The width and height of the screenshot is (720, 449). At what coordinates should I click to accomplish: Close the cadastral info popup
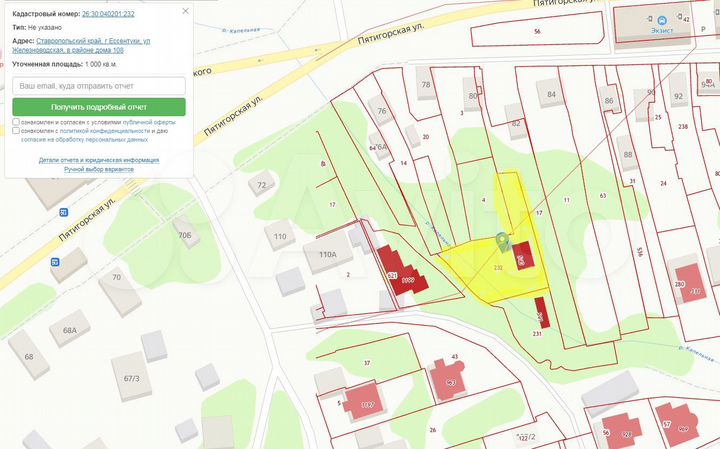pos(187,11)
